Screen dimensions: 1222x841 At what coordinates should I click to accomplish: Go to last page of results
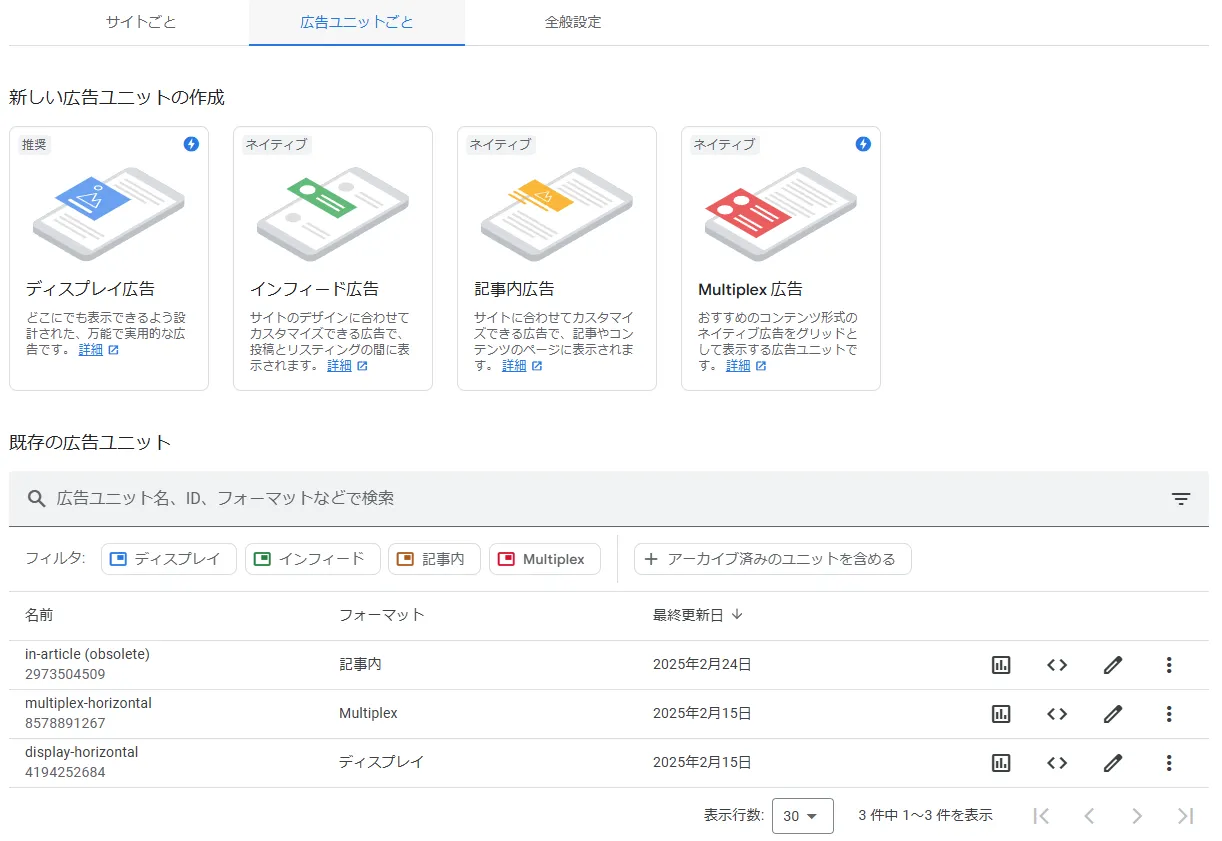(x=1185, y=816)
